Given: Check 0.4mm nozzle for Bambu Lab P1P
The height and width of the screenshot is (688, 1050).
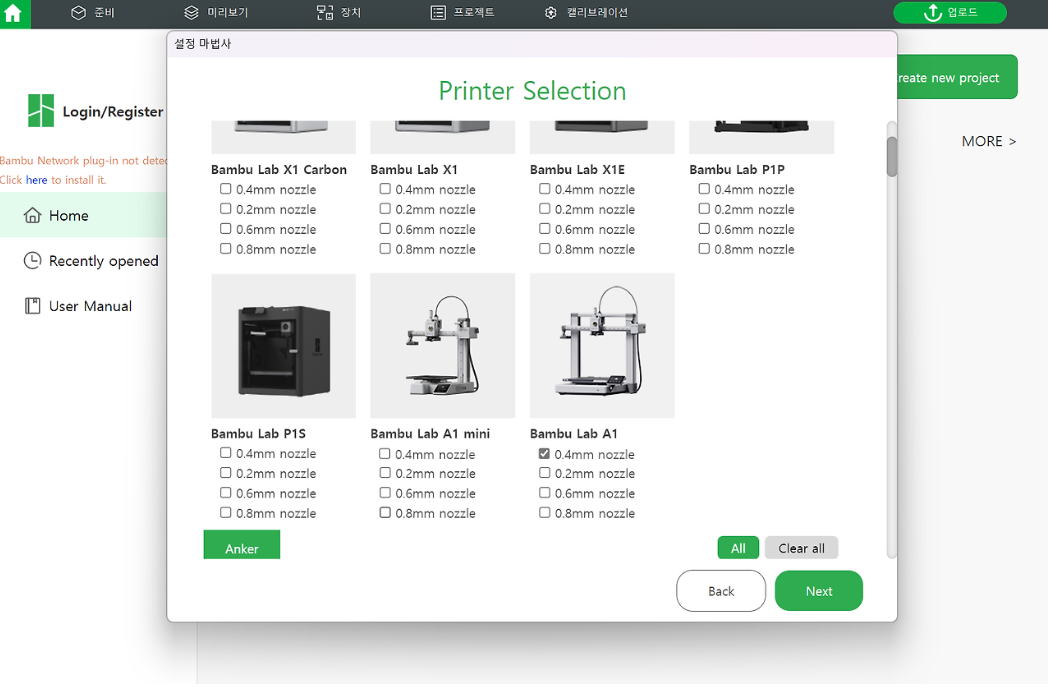Looking at the screenshot, I should [x=704, y=190].
